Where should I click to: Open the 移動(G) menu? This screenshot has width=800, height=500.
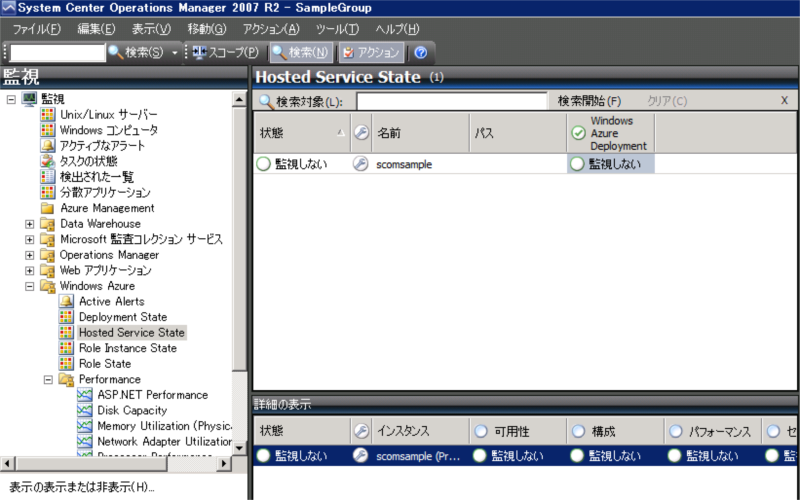(206, 29)
